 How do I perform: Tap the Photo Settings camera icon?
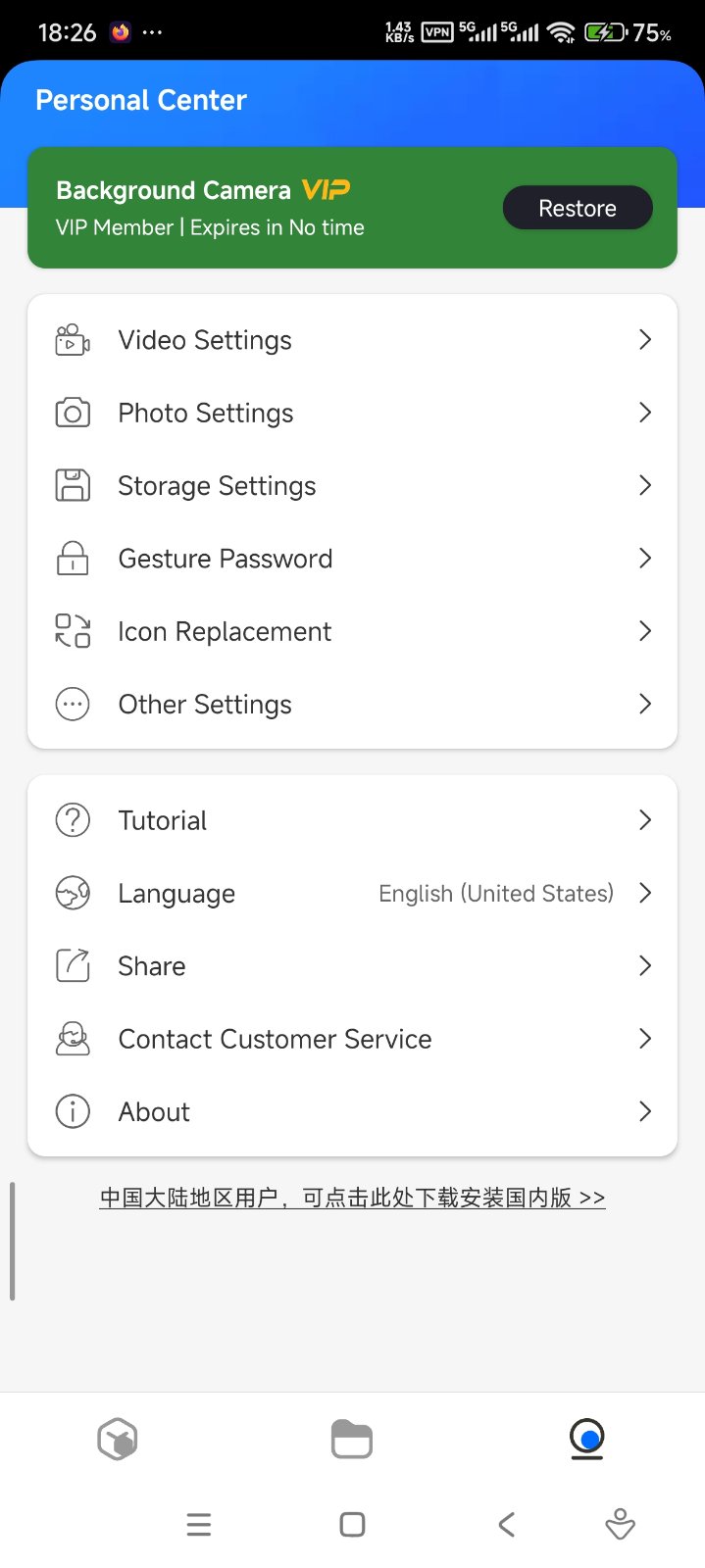(73, 413)
